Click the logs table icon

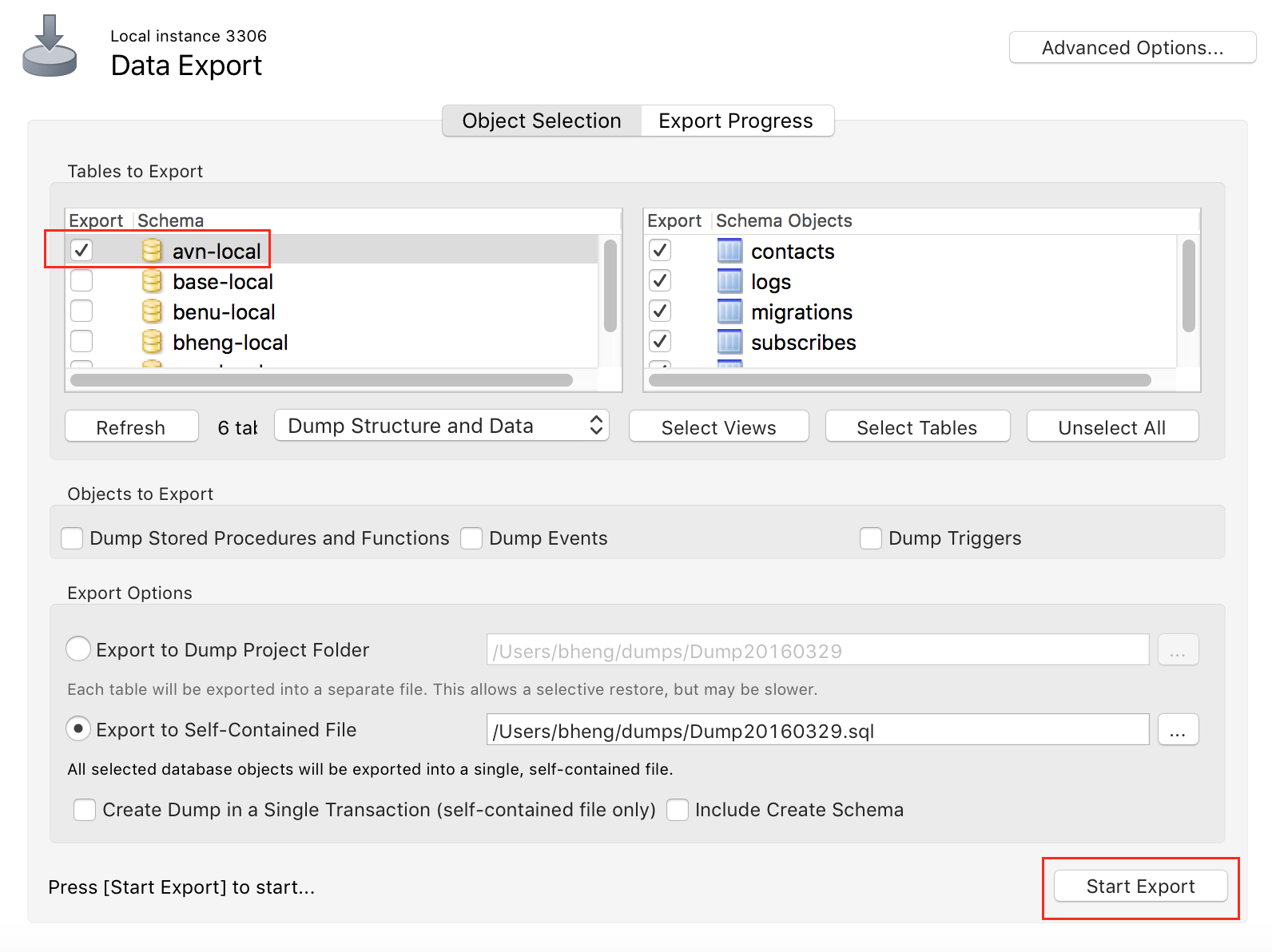729,281
